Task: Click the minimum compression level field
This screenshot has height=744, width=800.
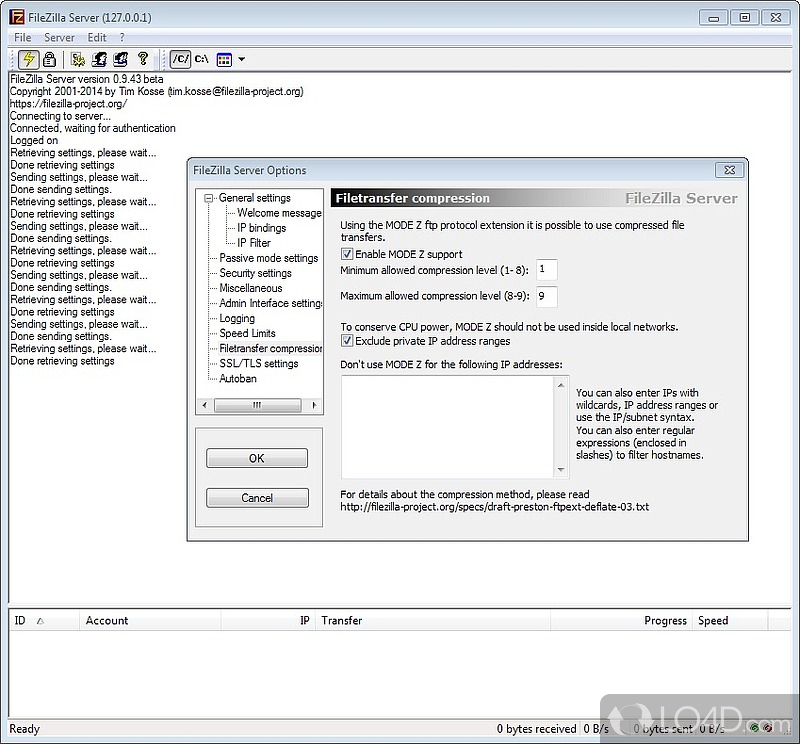Action: pos(546,270)
